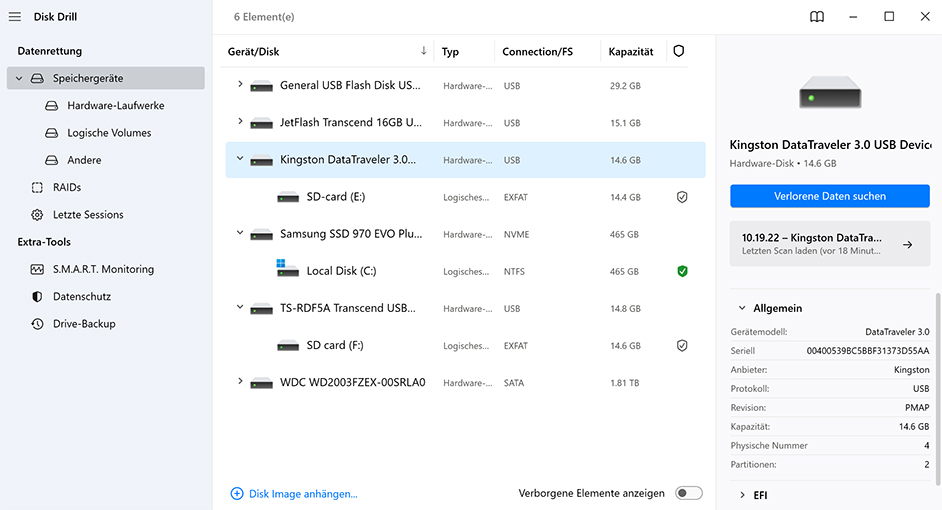Image resolution: width=942 pixels, height=510 pixels.
Task: Select SD-card (E:) volume row
Action: click(466, 197)
